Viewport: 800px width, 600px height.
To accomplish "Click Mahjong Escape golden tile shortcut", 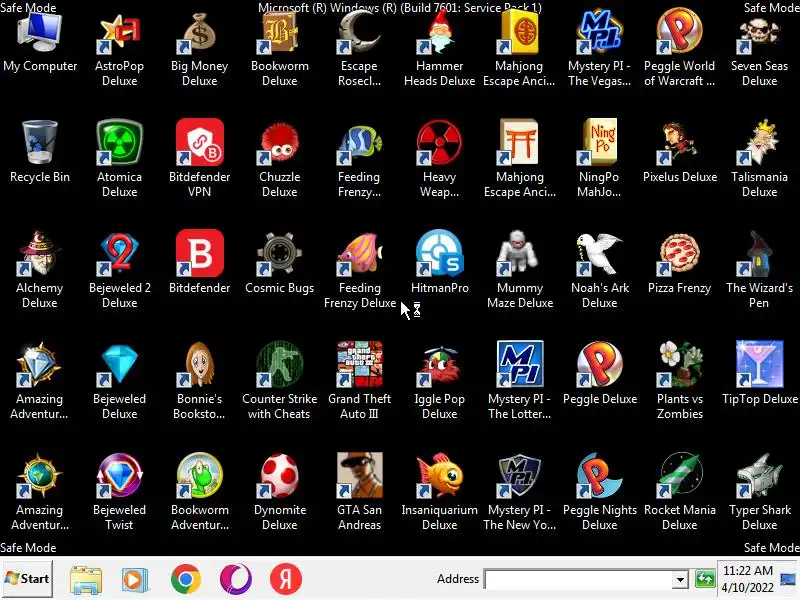I will click(x=519, y=49).
